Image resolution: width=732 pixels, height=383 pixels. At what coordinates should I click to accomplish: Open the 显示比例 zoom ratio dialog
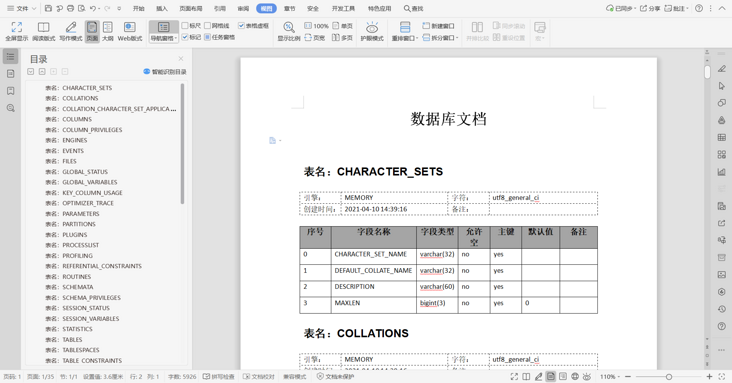[x=289, y=31]
